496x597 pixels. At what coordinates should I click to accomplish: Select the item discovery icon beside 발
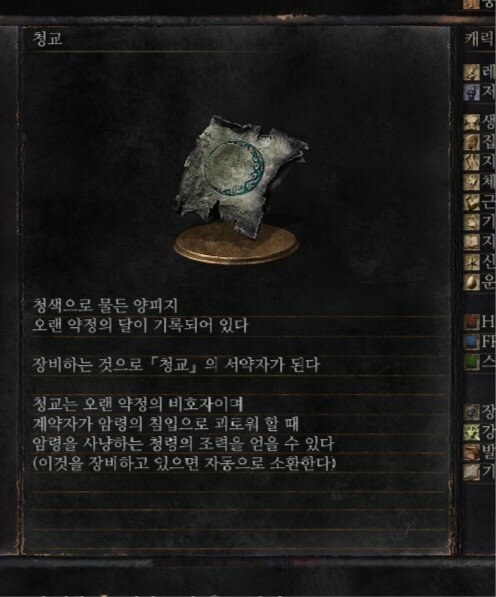(x=472, y=452)
